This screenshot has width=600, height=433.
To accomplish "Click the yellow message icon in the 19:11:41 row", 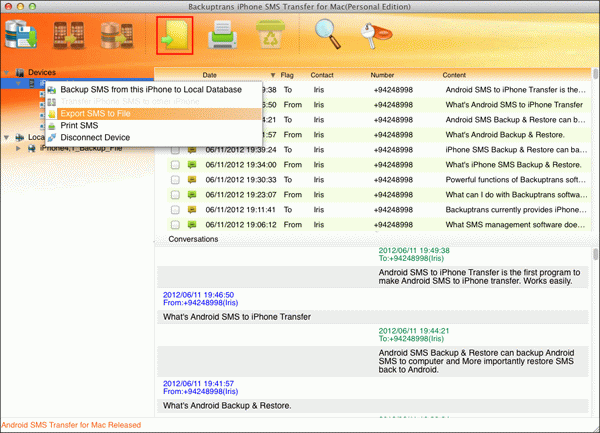I will (192, 210).
